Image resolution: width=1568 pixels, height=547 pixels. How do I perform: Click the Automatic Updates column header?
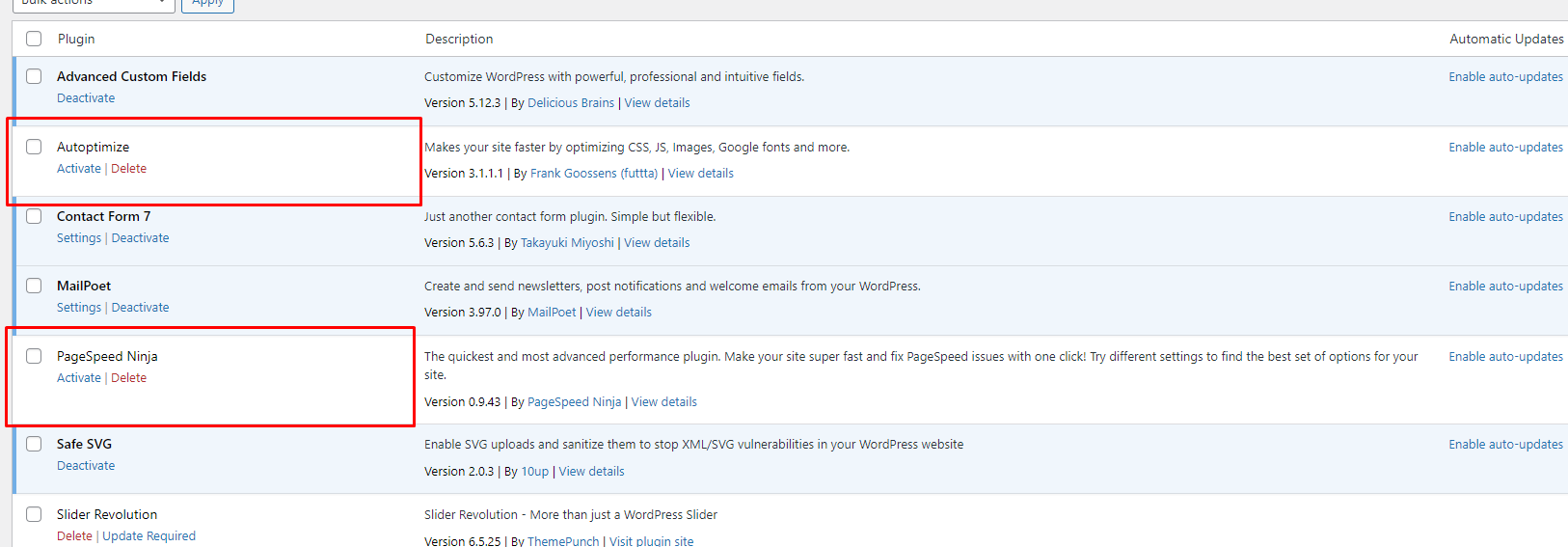(1506, 39)
